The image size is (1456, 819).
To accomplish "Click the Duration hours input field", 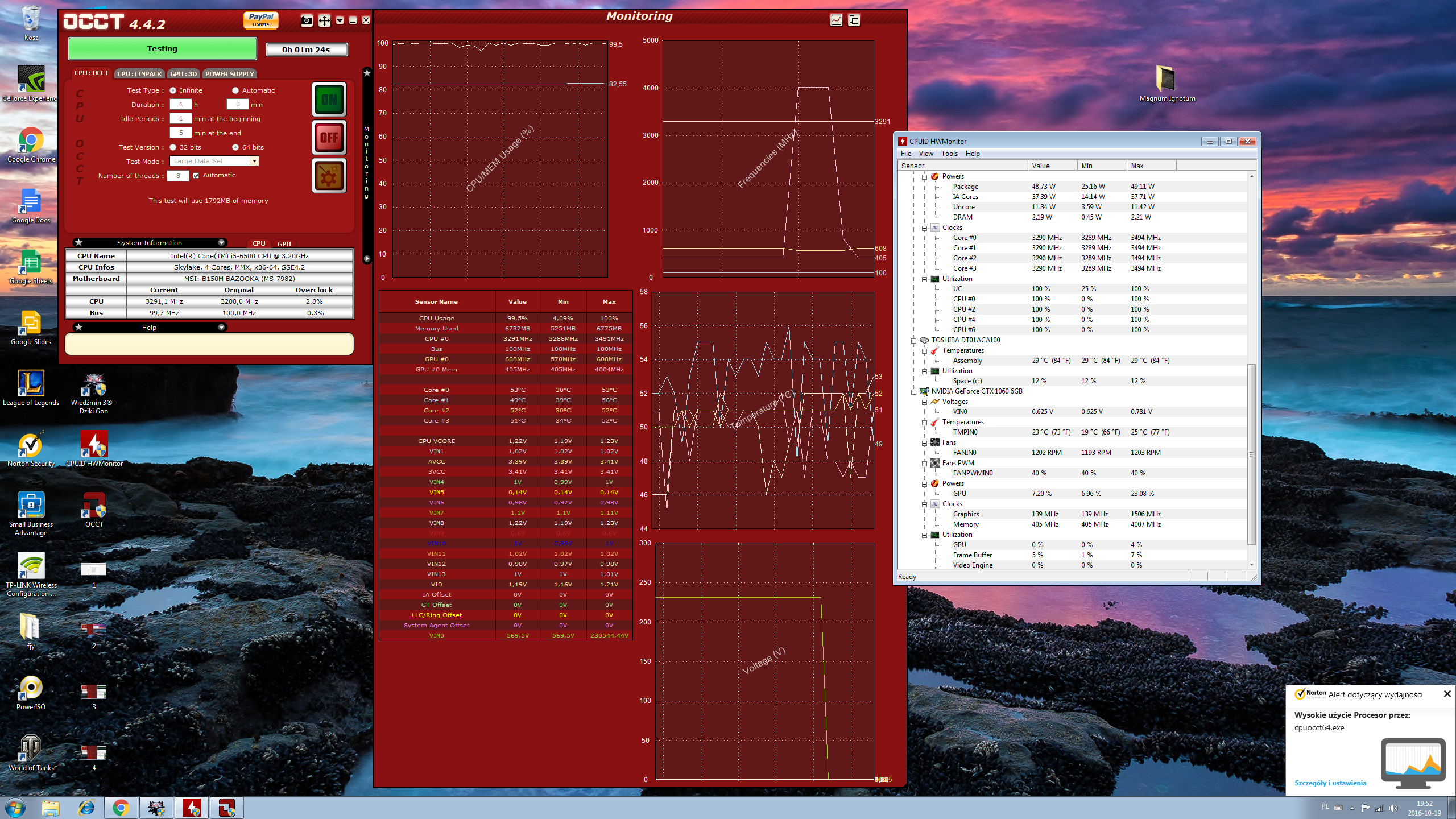I will (180, 104).
